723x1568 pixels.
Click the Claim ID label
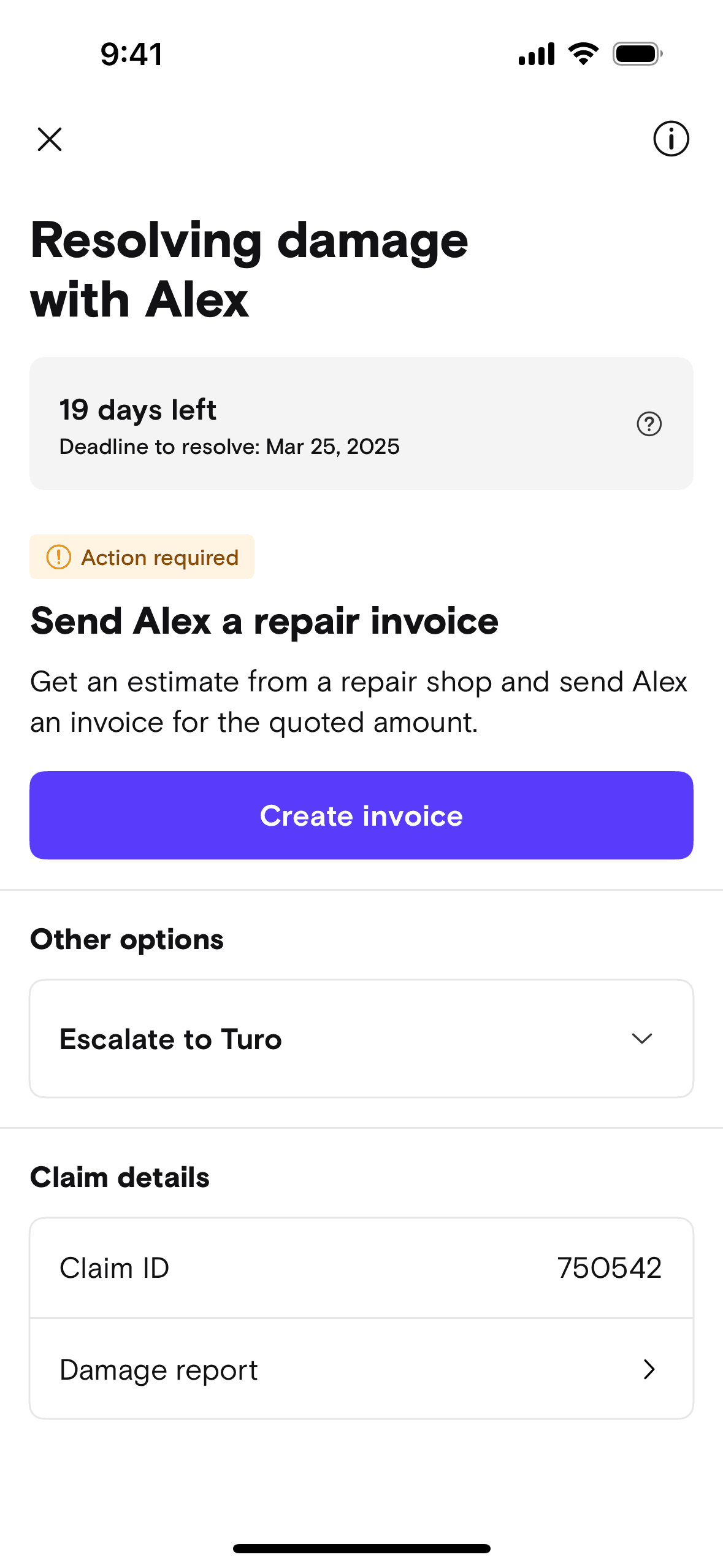coord(114,1268)
